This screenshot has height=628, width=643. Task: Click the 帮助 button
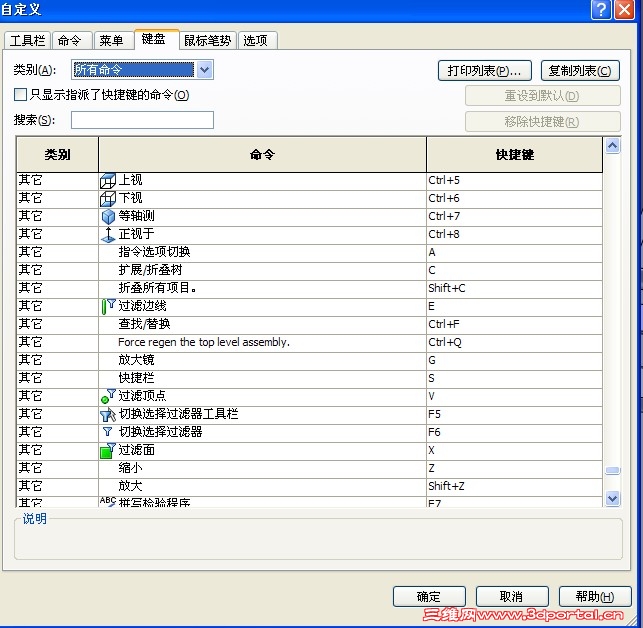[x=595, y=596]
